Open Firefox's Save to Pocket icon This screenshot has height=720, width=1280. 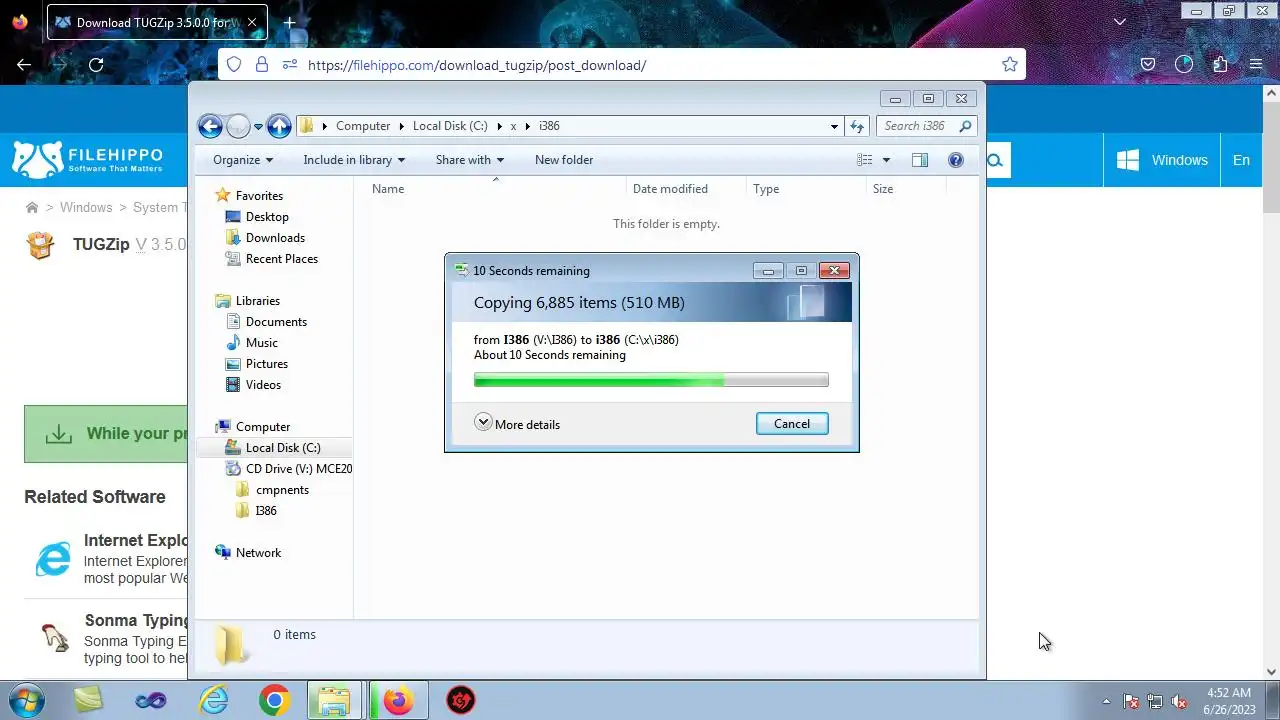[x=1148, y=65]
